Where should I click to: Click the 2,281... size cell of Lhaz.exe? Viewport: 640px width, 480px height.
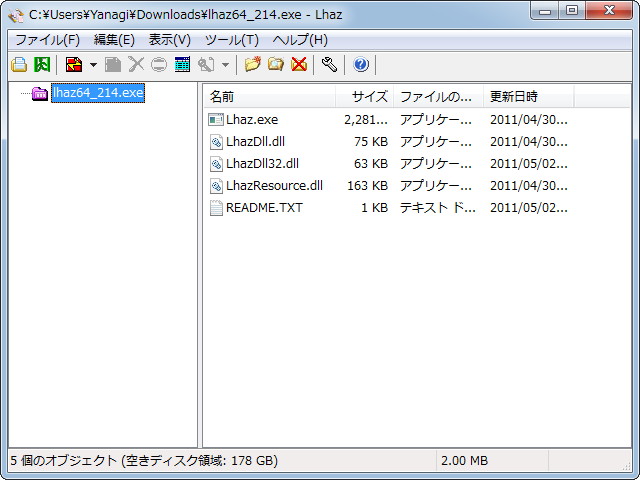pos(365,120)
